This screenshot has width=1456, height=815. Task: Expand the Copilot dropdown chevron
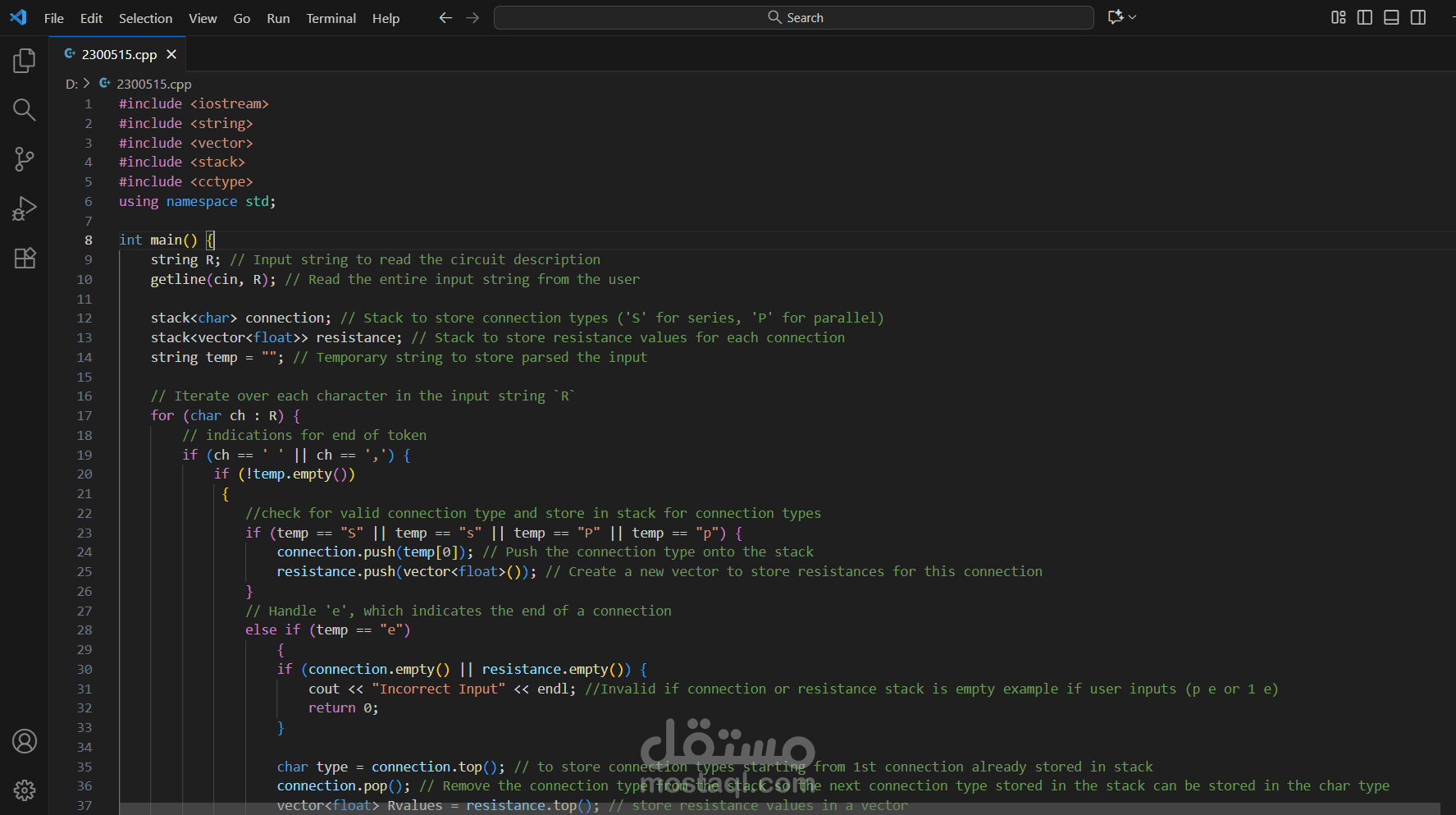click(1133, 17)
